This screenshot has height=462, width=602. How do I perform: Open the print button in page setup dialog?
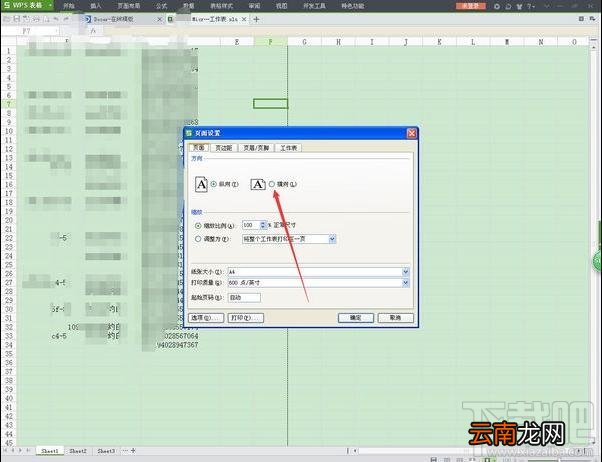point(246,318)
